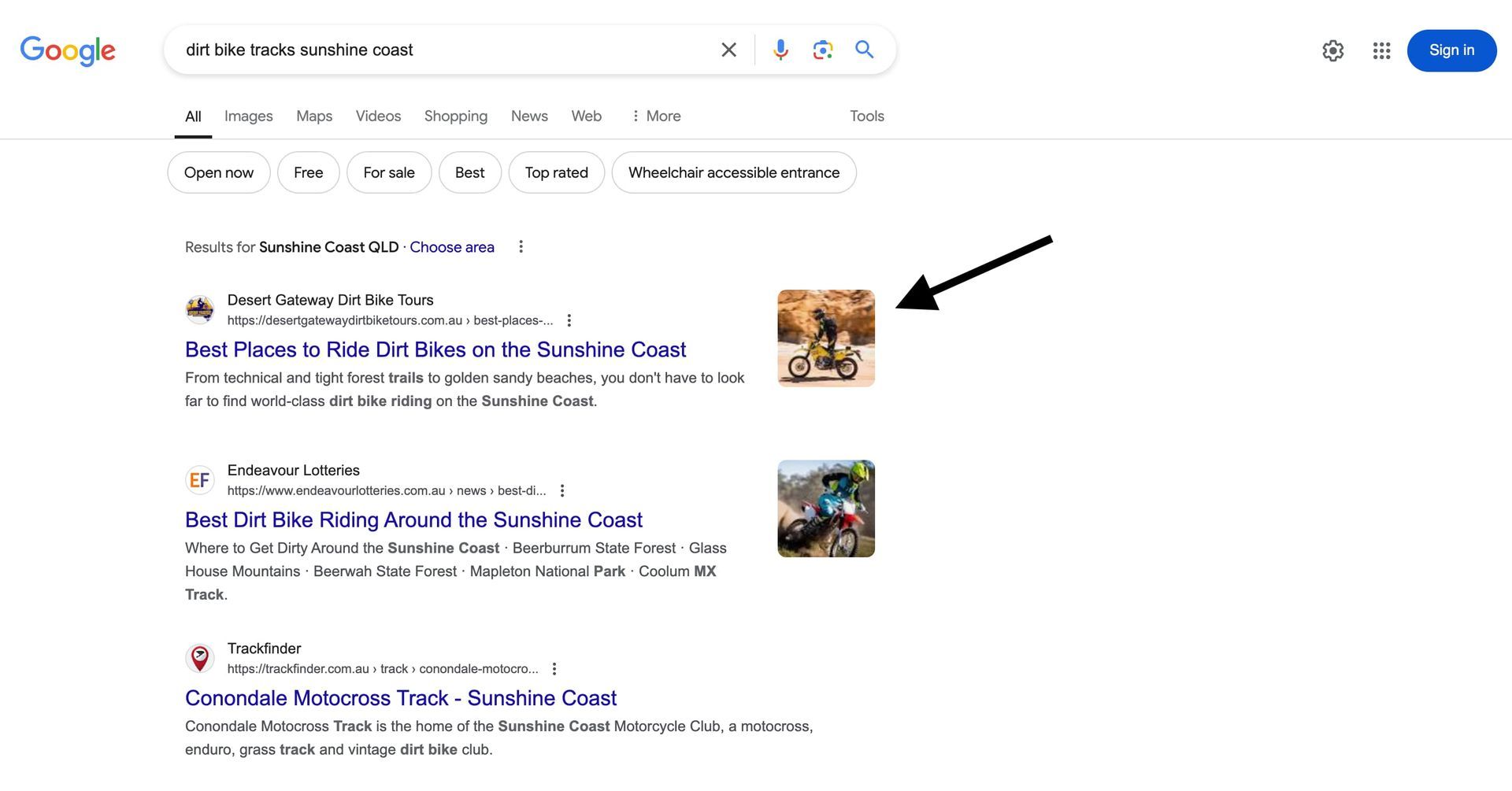Open the Choose area link

(452, 246)
